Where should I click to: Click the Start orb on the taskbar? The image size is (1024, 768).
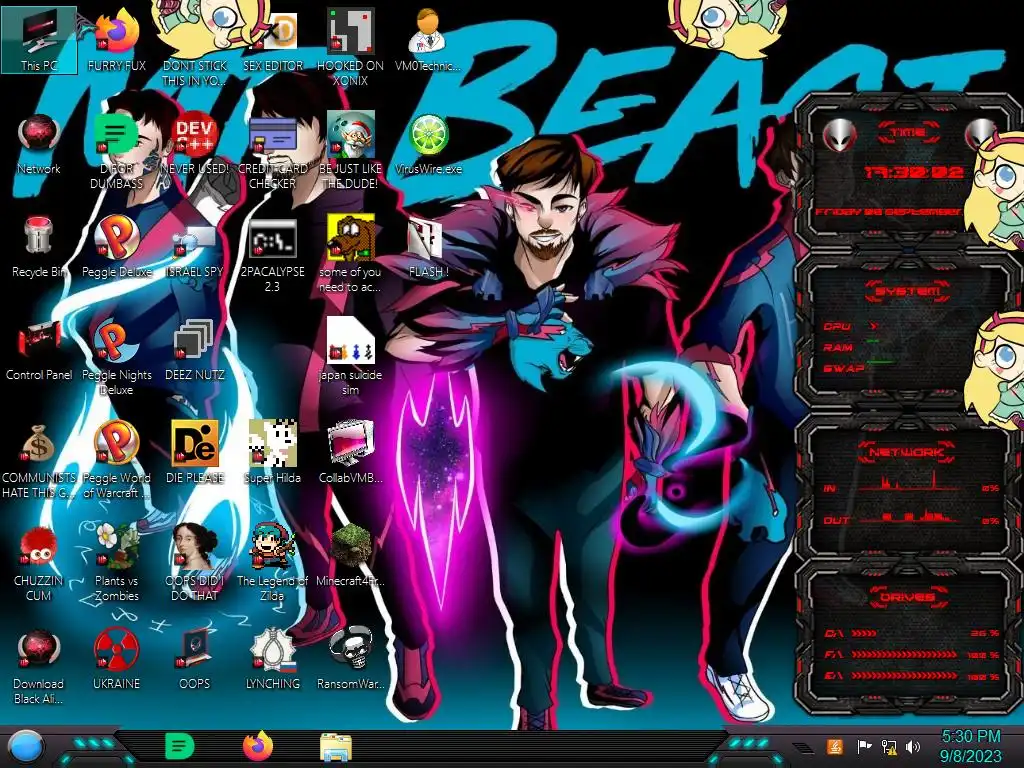26,747
